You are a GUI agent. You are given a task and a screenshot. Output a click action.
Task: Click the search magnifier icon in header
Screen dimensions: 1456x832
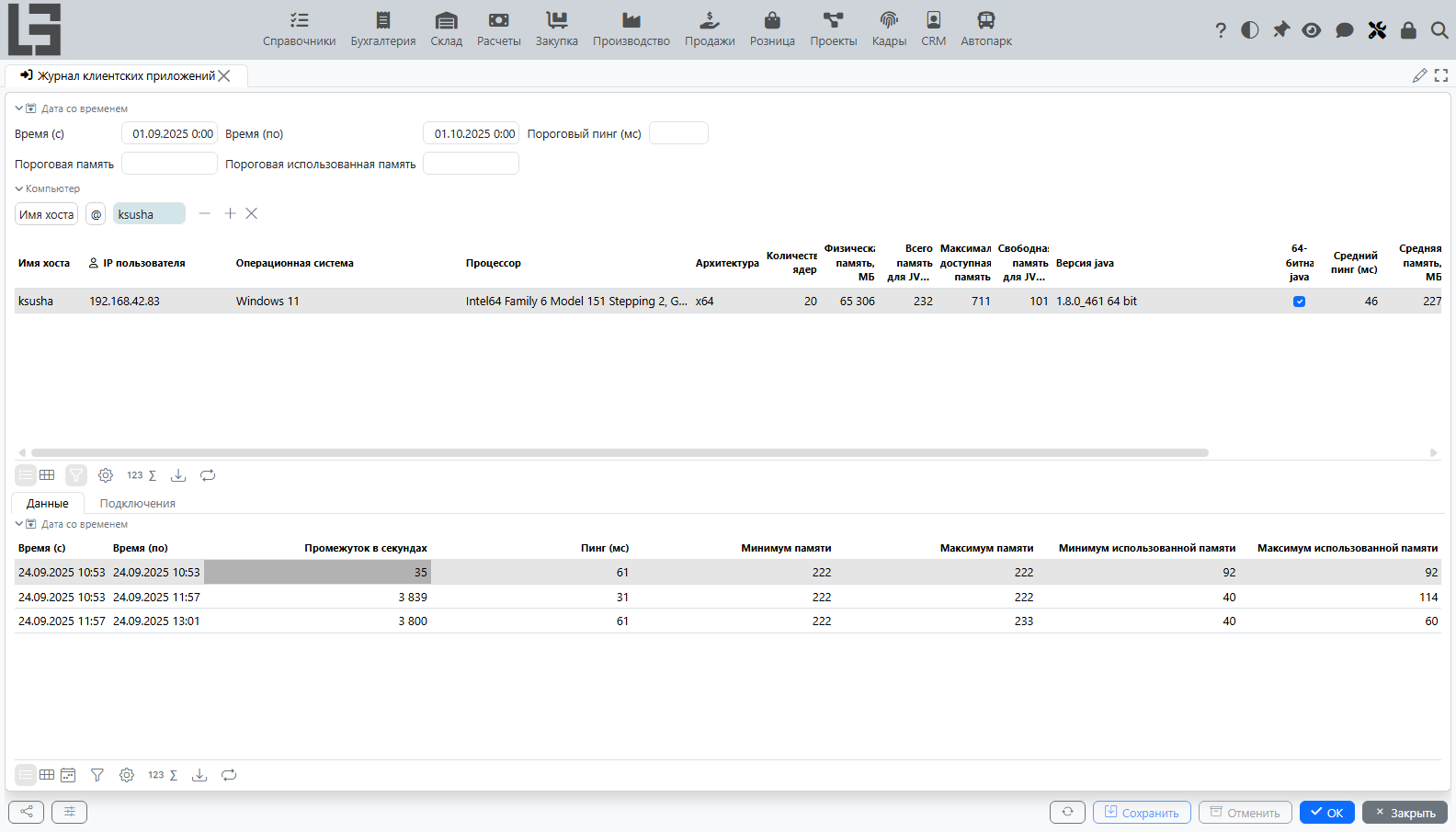pyautogui.click(x=1439, y=30)
